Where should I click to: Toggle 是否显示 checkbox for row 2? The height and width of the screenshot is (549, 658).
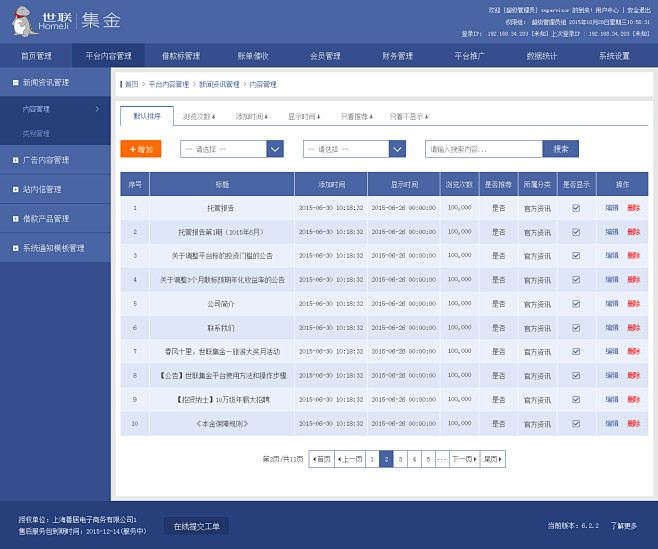tap(576, 232)
